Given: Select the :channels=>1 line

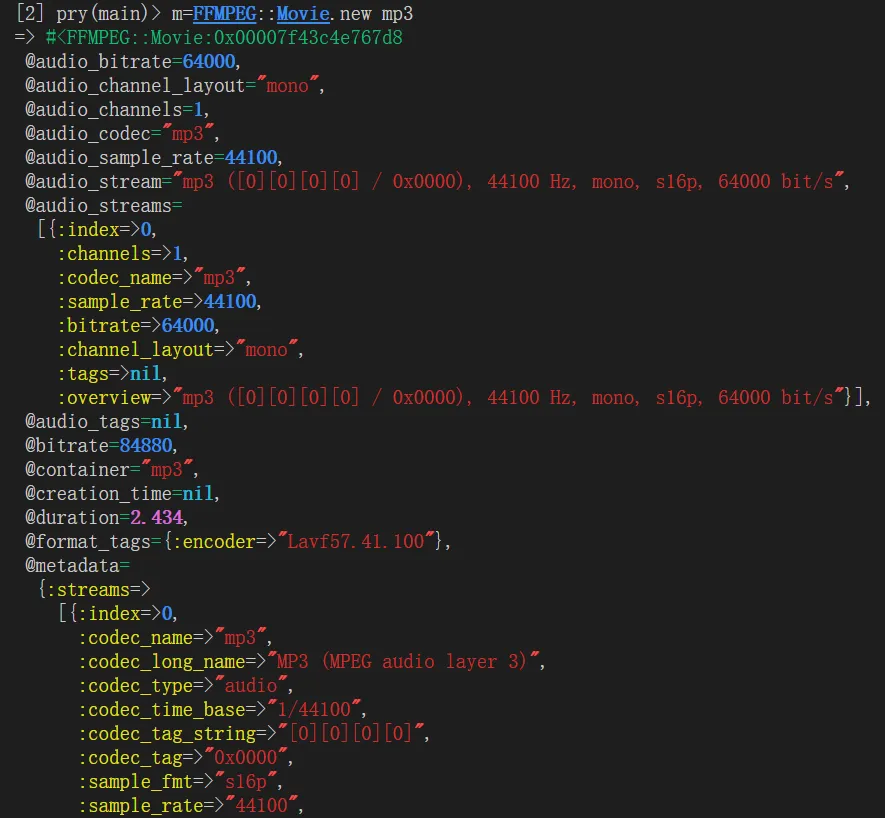Looking at the screenshot, I should pos(122,253).
